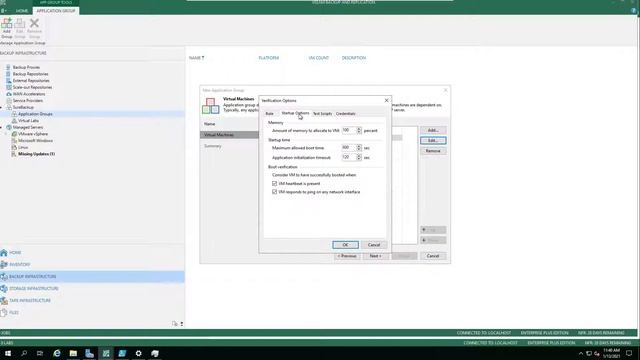Switch to the Home ribbon tab
Viewport: 640px width, 360px height.
click(x=22, y=11)
